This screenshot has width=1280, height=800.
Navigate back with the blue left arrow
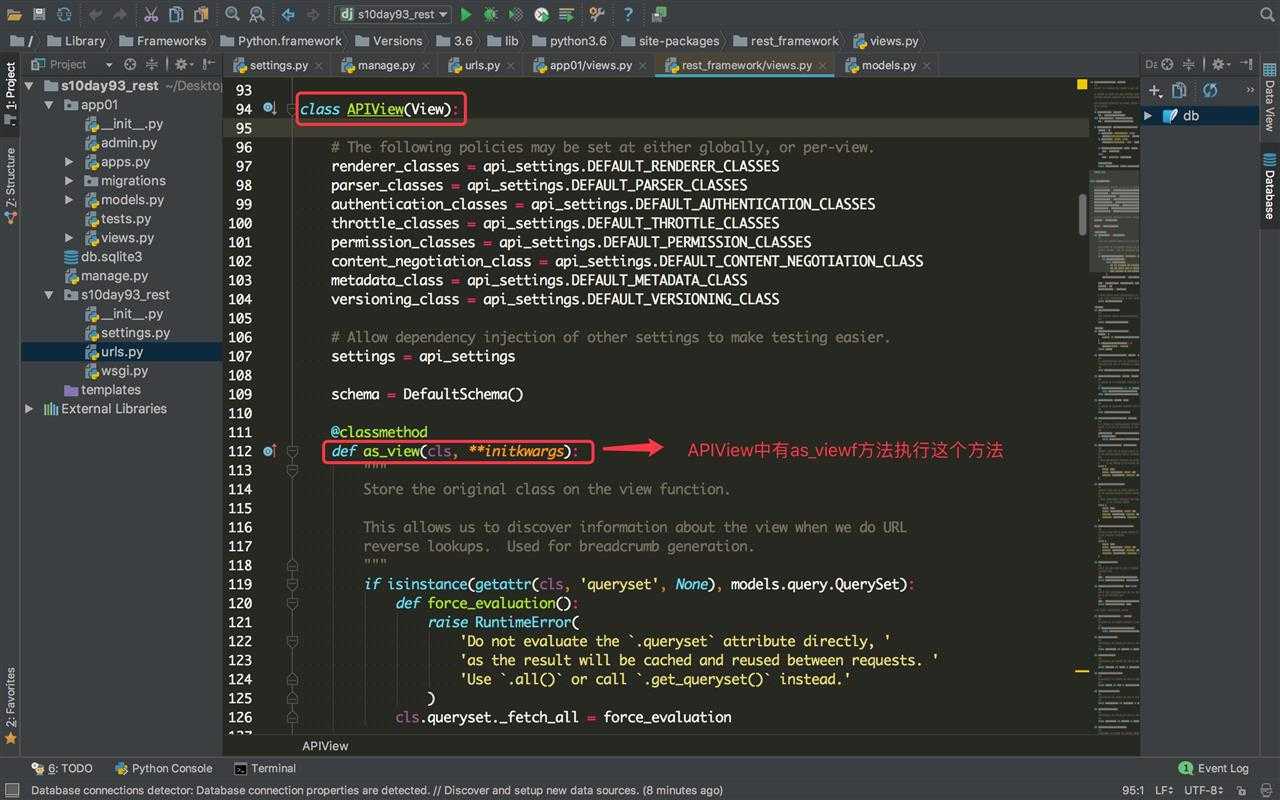288,14
